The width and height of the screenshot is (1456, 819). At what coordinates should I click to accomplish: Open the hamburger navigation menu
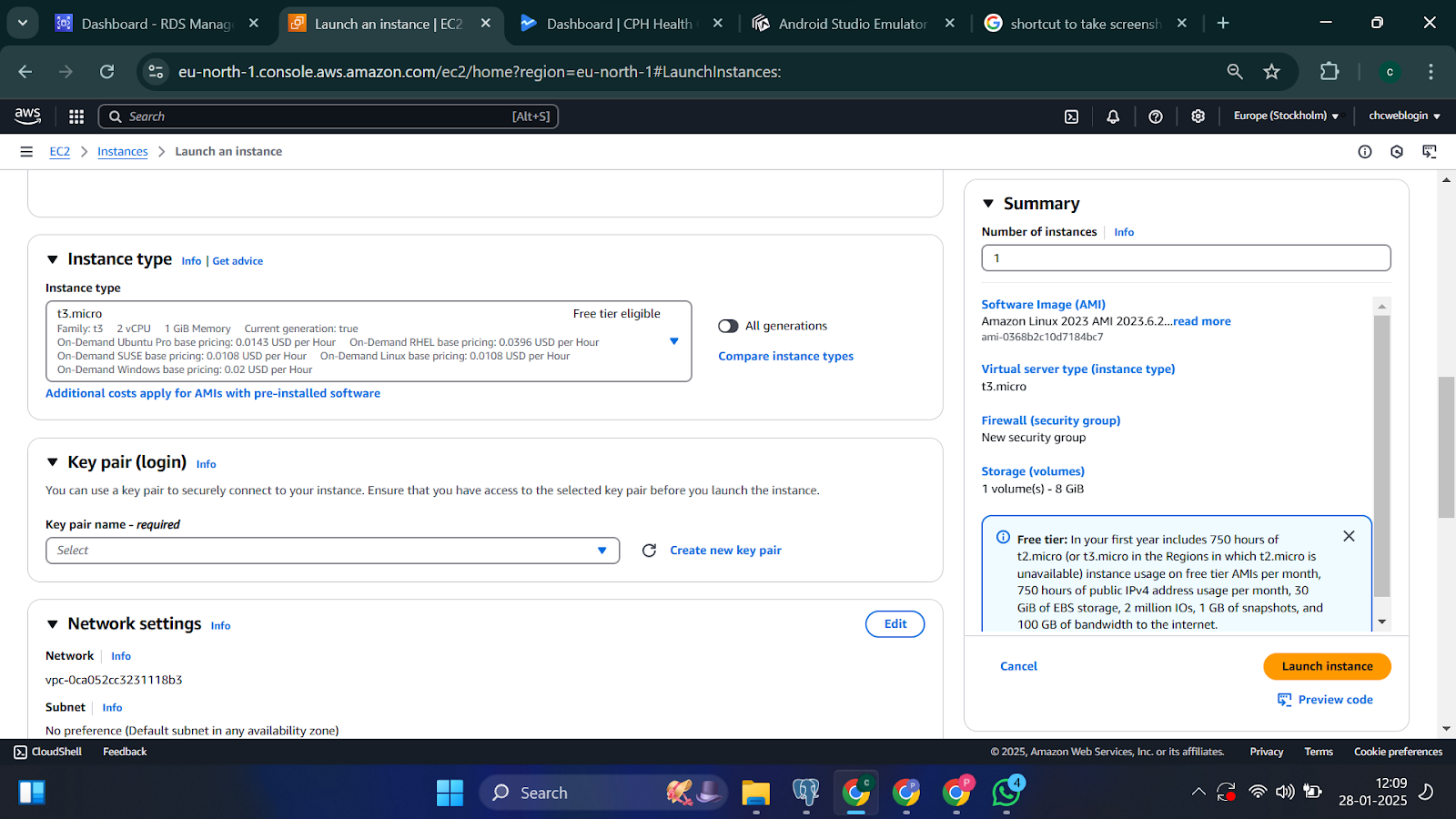click(26, 152)
